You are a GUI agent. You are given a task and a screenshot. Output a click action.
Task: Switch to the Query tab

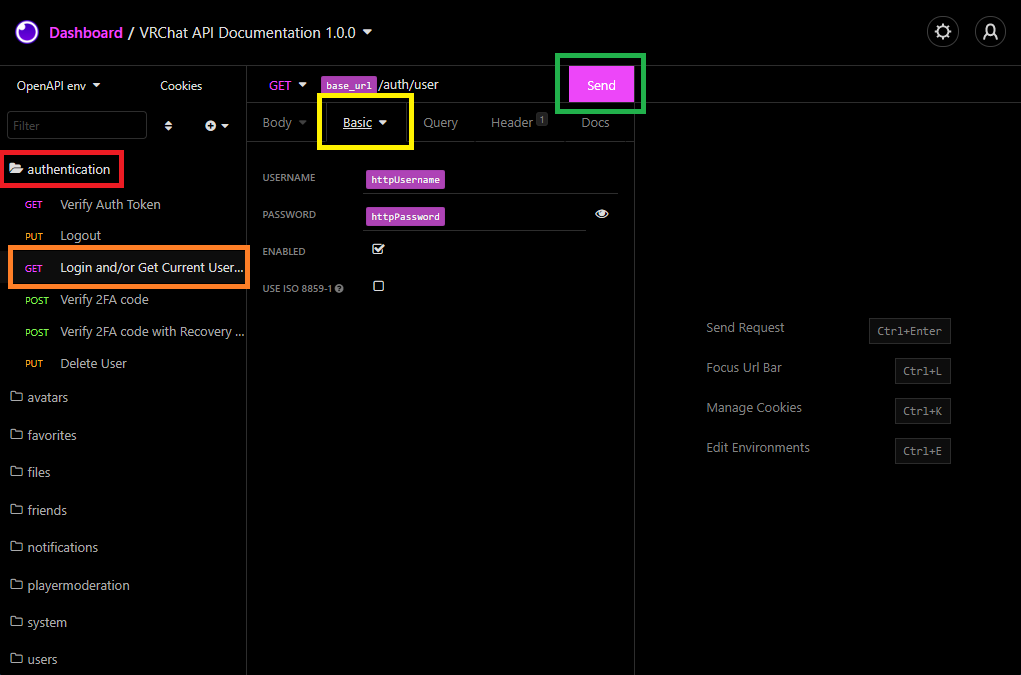[440, 123]
